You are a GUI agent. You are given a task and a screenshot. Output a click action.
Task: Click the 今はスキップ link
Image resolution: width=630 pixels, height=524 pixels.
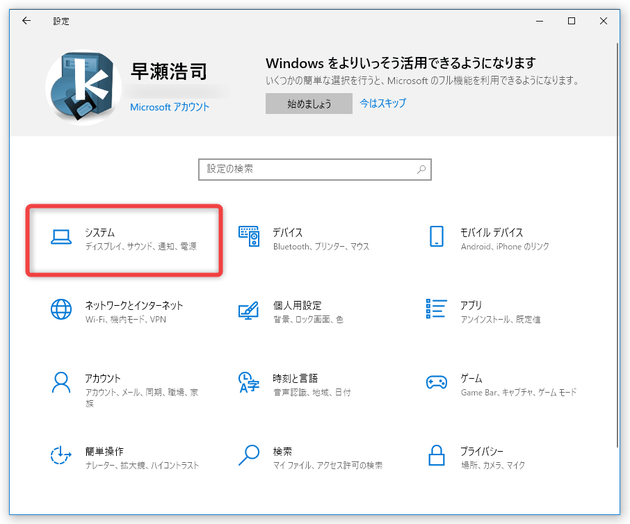[382, 103]
